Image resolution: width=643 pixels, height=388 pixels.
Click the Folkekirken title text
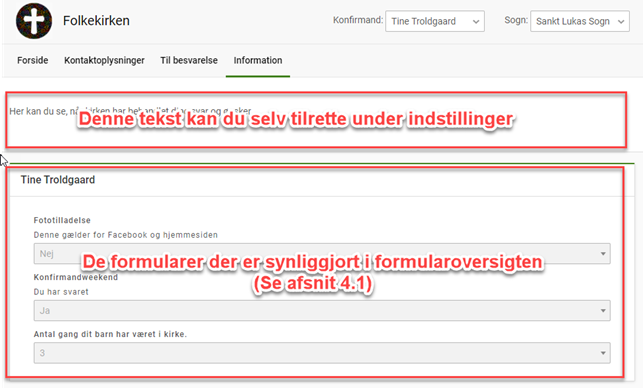[96, 21]
